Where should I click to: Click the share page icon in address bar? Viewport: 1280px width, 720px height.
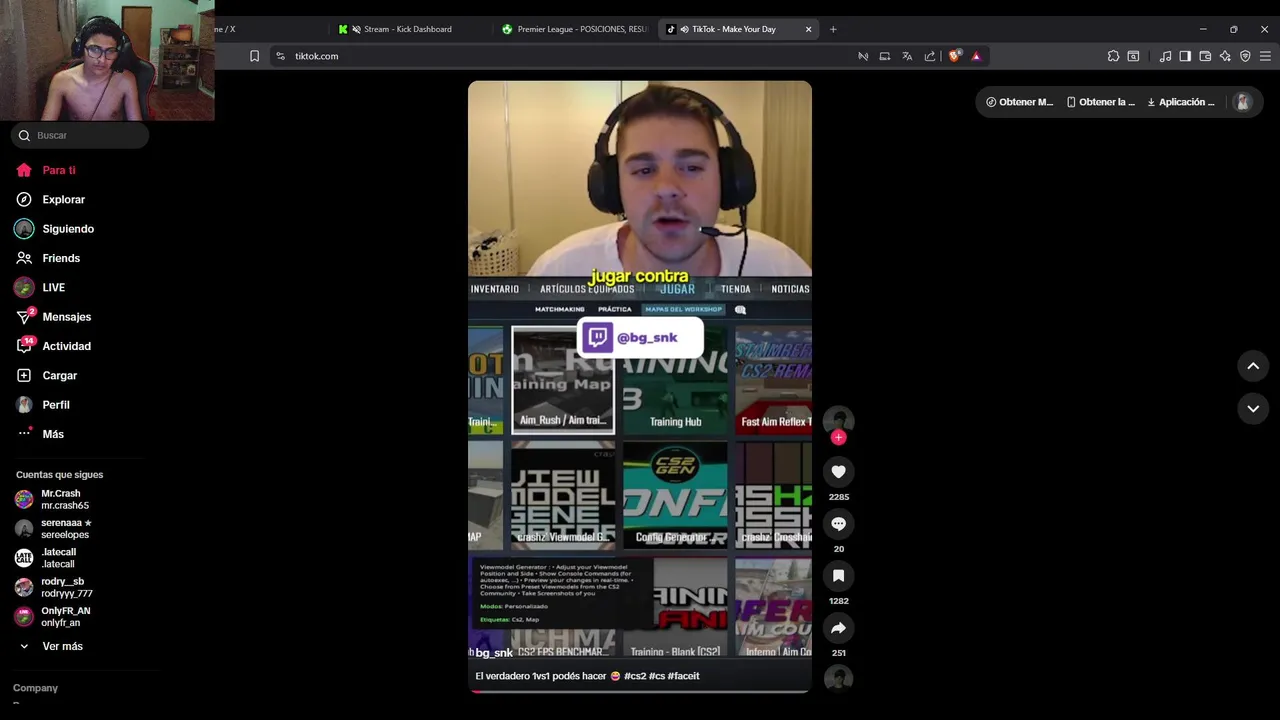pyautogui.click(x=930, y=56)
